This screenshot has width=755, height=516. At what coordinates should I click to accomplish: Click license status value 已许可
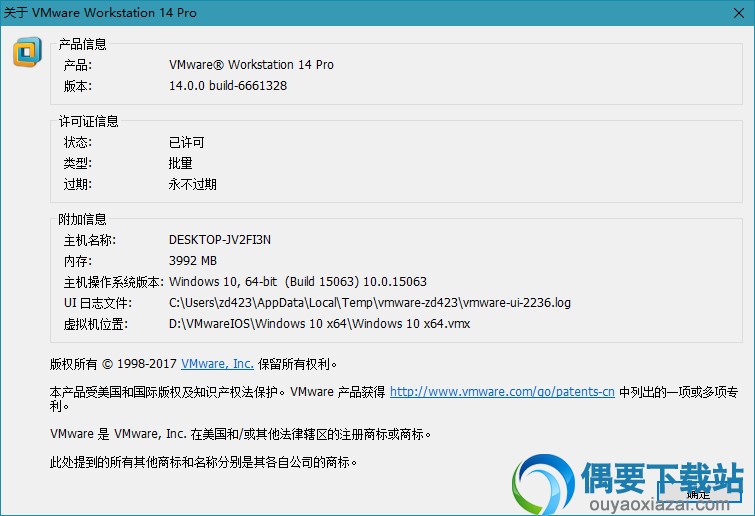point(186,142)
